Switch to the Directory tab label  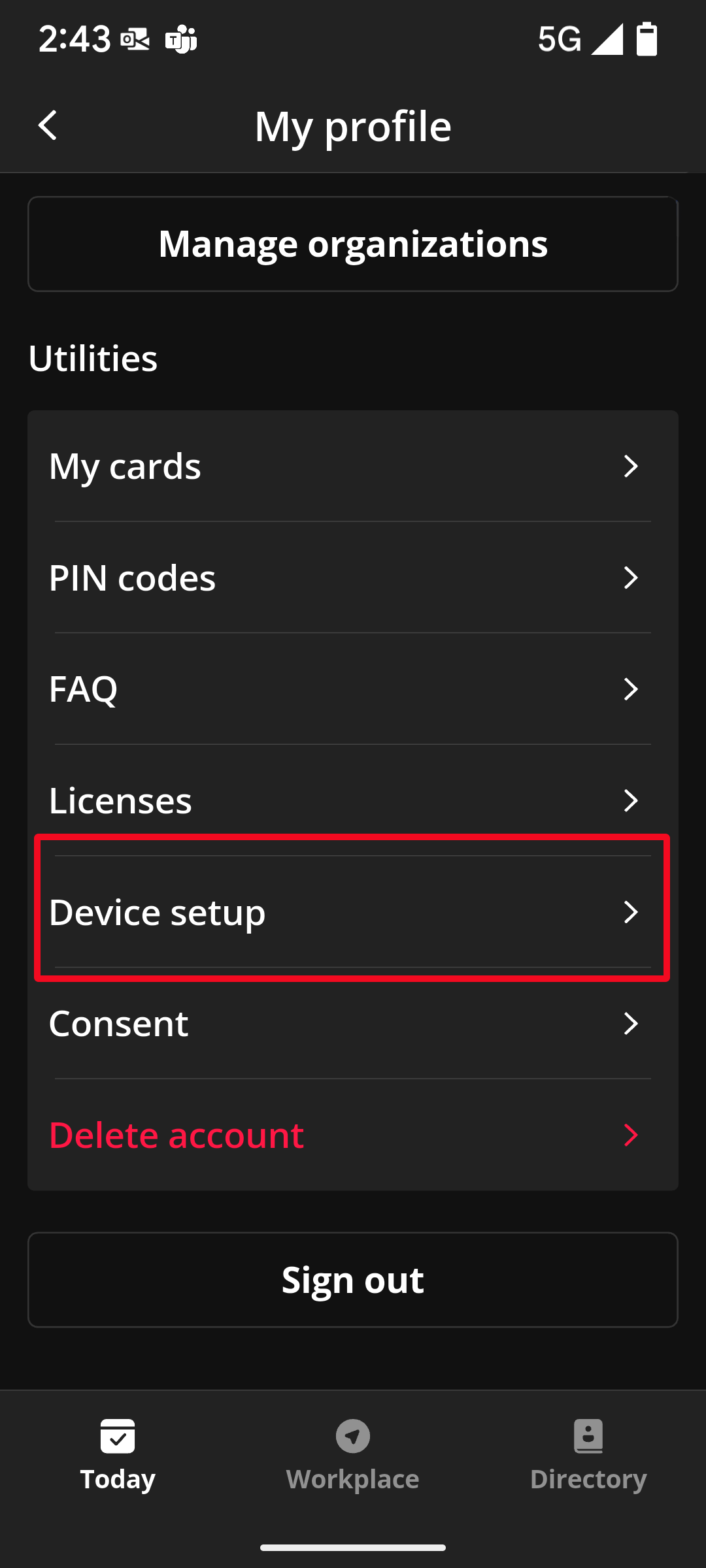click(588, 1479)
